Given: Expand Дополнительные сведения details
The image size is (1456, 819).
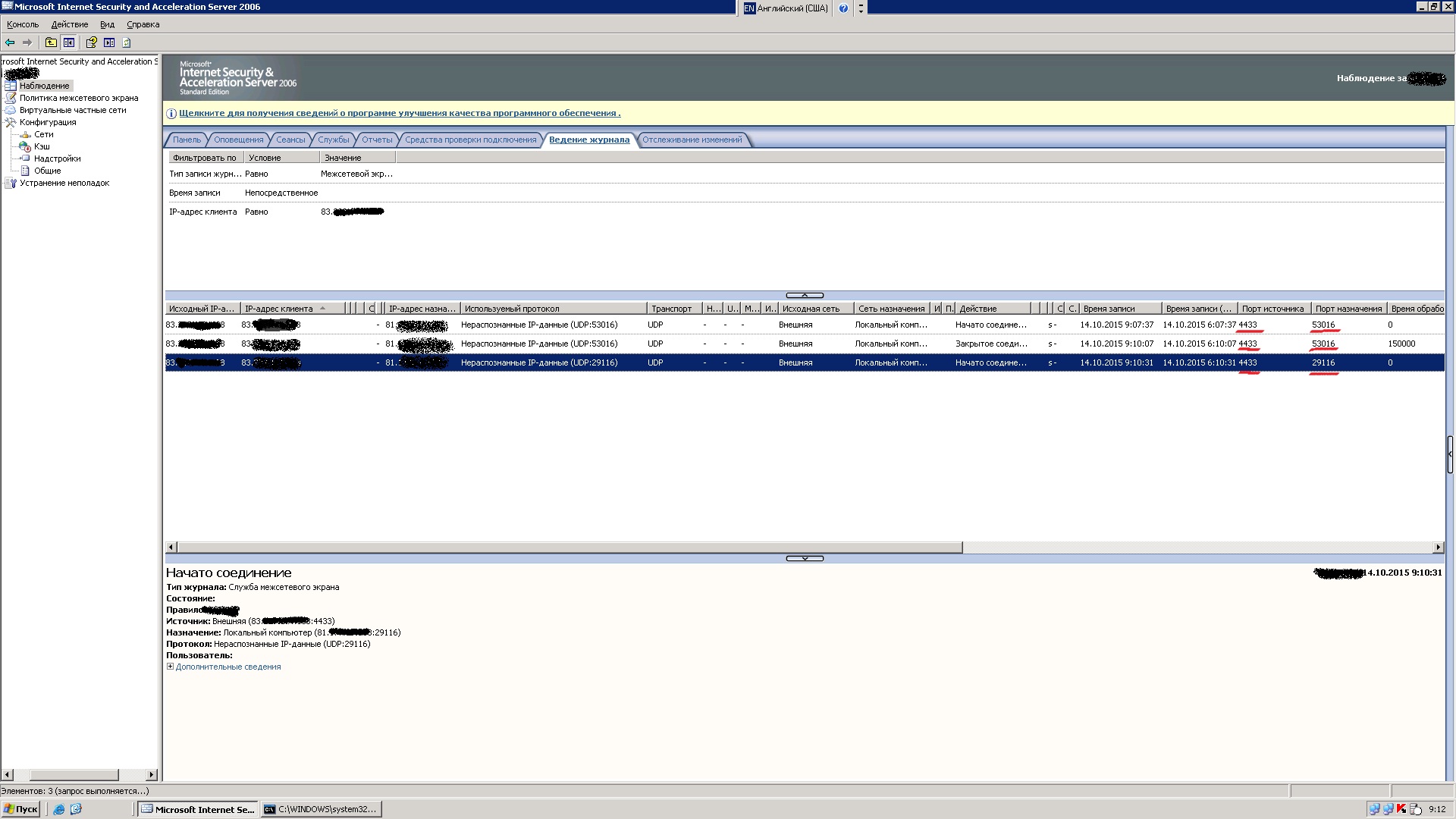Looking at the screenshot, I should point(228,667).
